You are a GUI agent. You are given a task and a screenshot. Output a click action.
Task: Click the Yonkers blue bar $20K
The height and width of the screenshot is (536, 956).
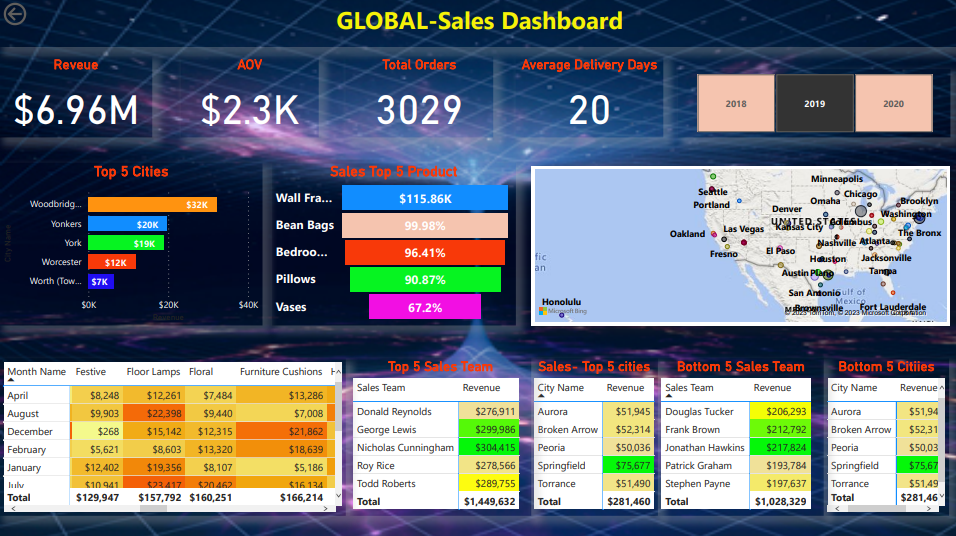click(127, 224)
